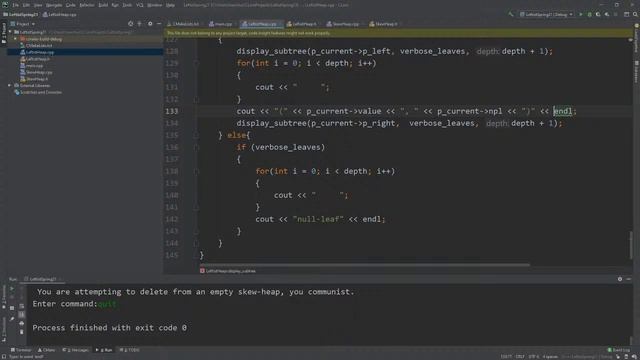Click the vertical Project tool window stripe
This screenshot has width=640, height=360.
point(4,32)
